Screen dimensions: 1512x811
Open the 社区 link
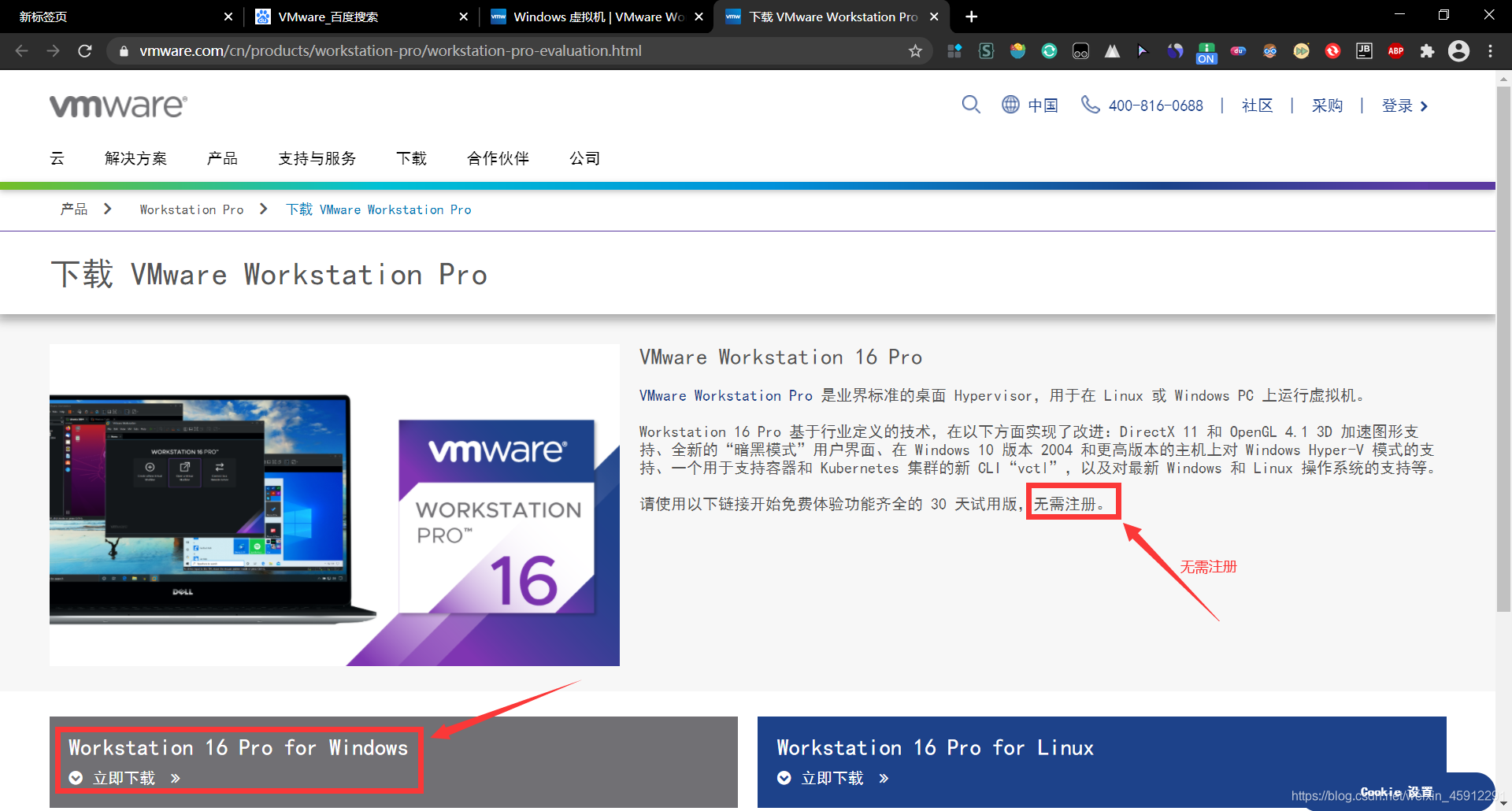point(1257,106)
